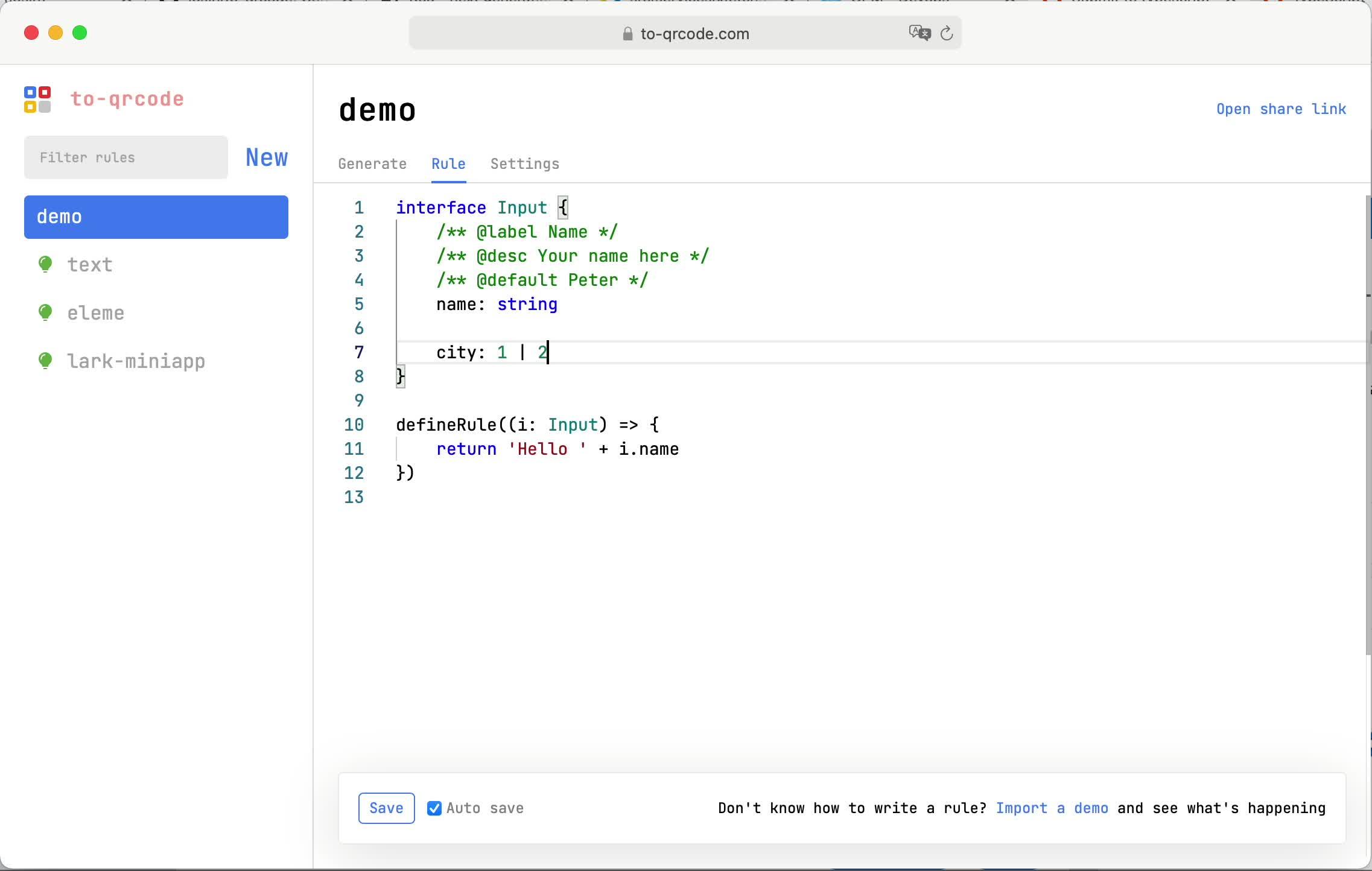Click the green bulb icon next to text
The height and width of the screenshot is (871, 1372).
(x=45, y=264)
